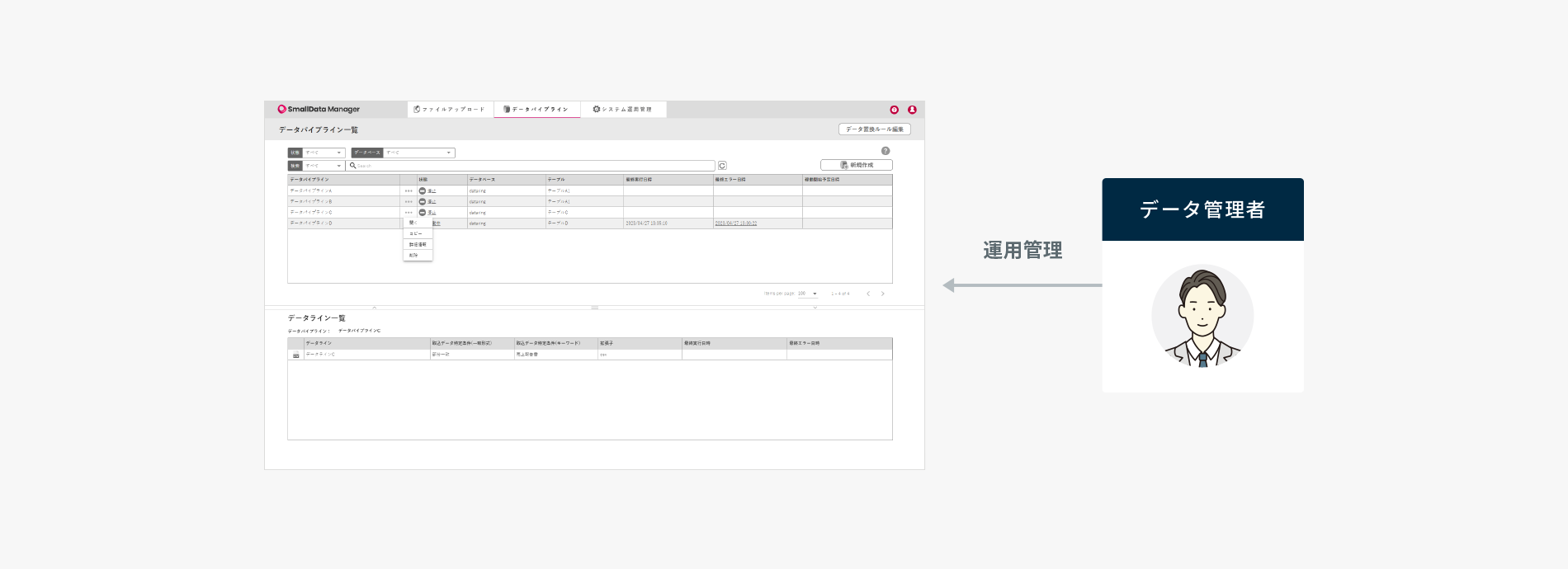The width and height of the screenshot is (1568, 569).
Task: Open three-dot menu for データパイプラインA
Action: (409, 190)
